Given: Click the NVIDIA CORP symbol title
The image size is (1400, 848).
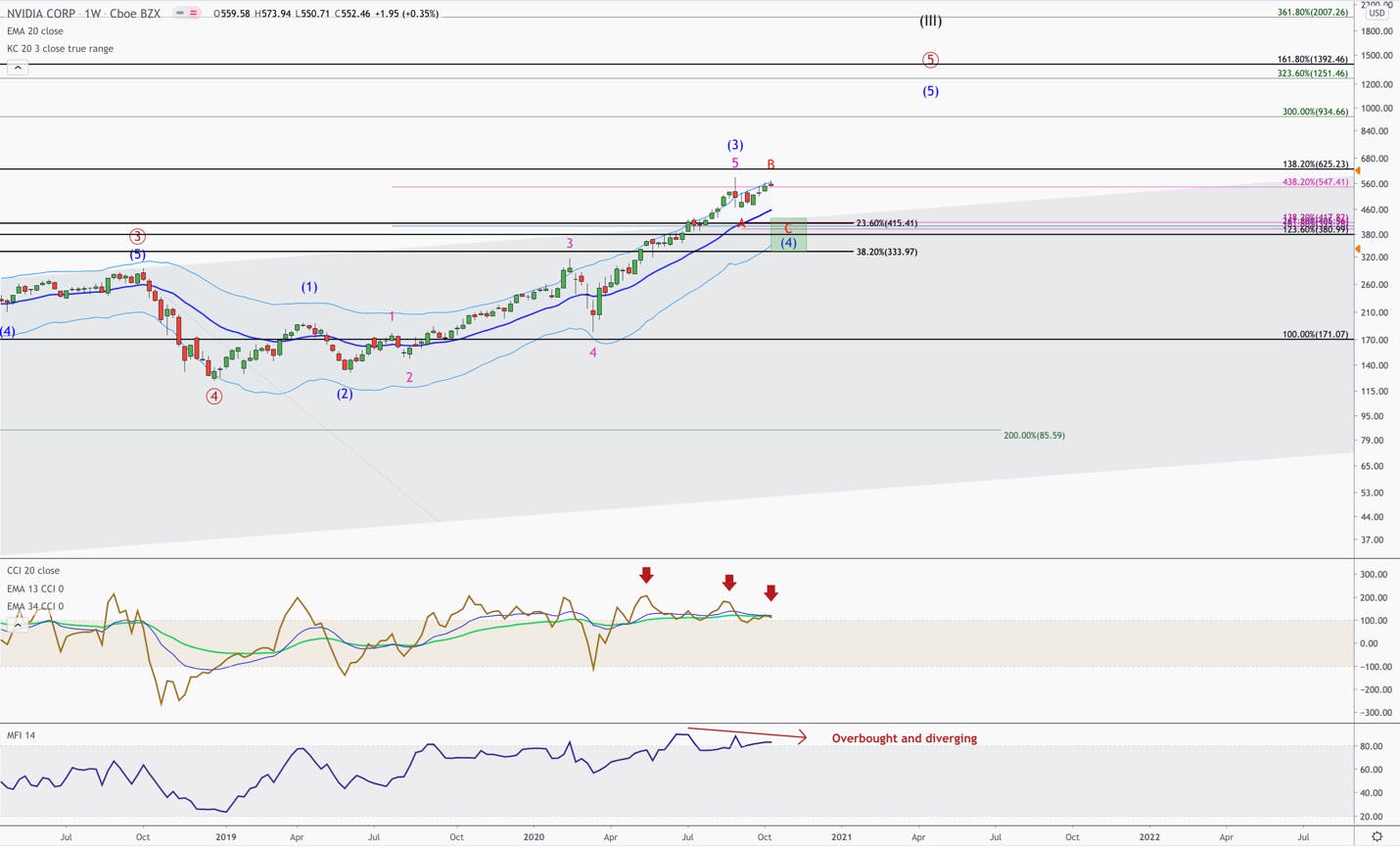Looking at the screenshot, I should tap(41, 14).
